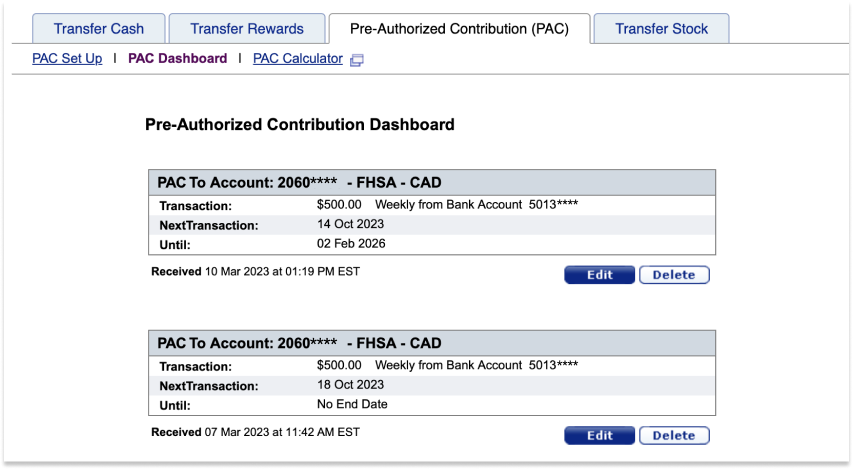This screenshot has width=853, height=470.
Task: Select the Pre-Authorized Contribution (PAC) tab
Action: point(459,29)
